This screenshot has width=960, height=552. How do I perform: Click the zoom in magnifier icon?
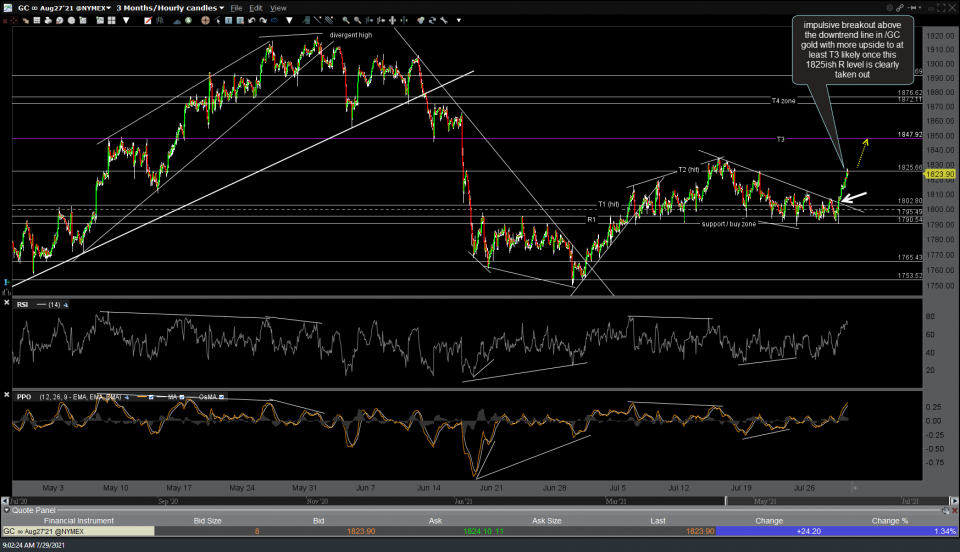tap(345, 19)
